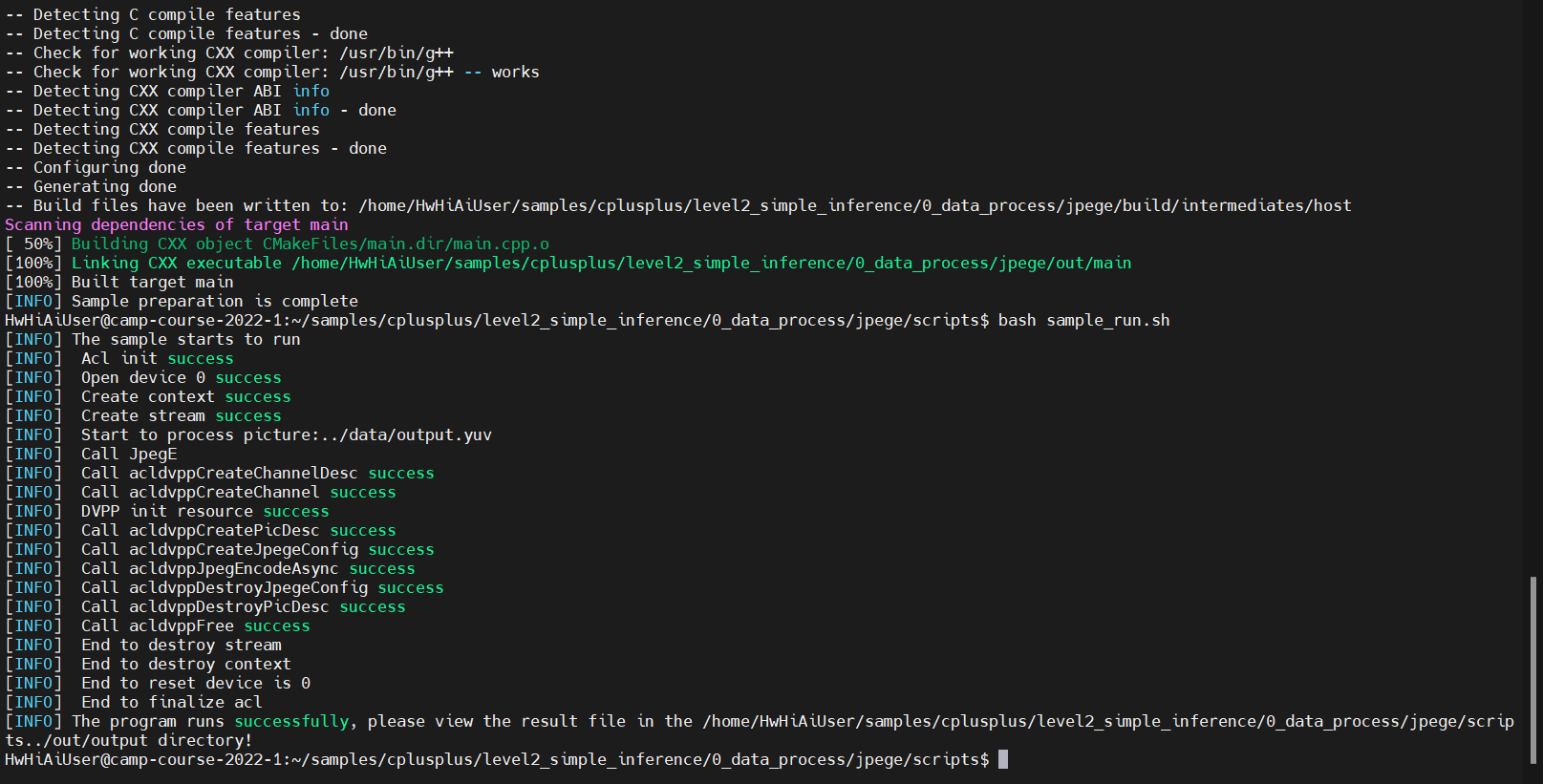Click the "Call JpegE" log entry
1543x784 pixels.
pyautogui.click(x=129, y=454)
